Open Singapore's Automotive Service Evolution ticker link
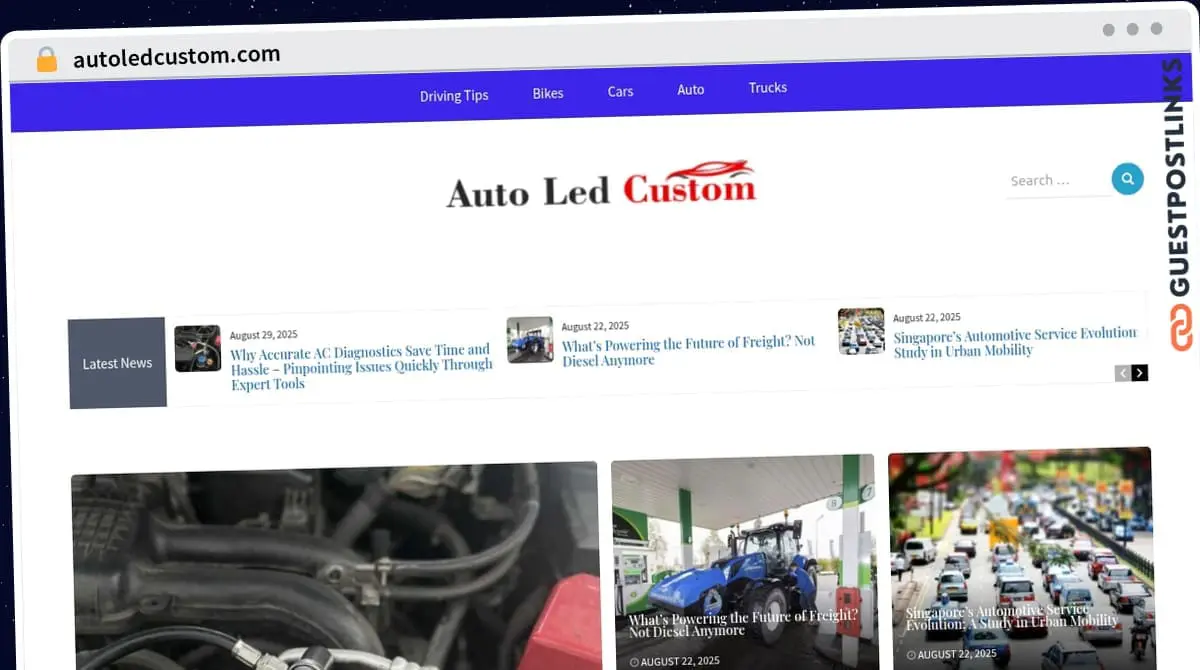Viewport: 1200px width, 670px height. 1015,342
